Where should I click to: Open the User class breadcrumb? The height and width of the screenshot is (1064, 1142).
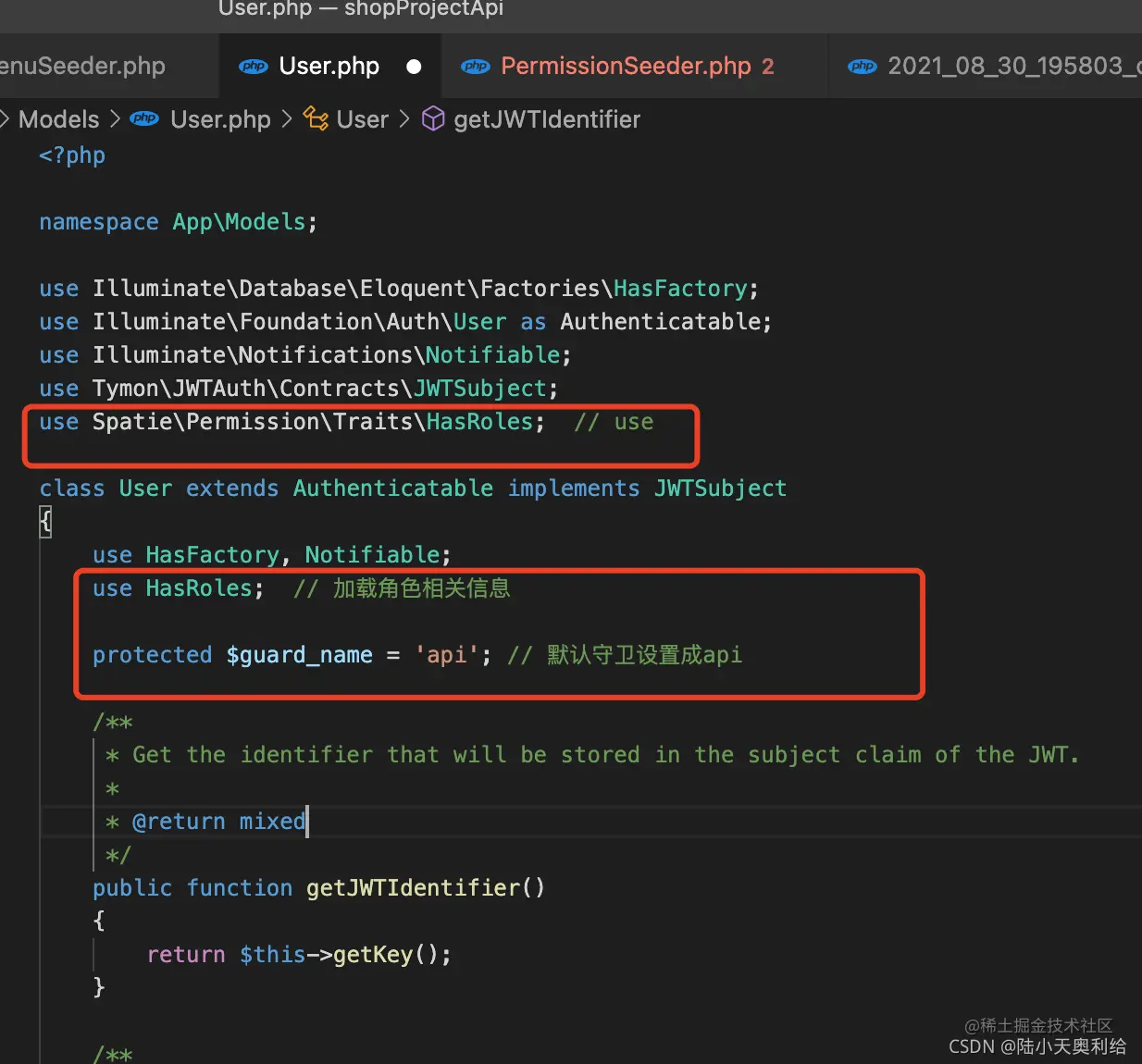[362, 119]
